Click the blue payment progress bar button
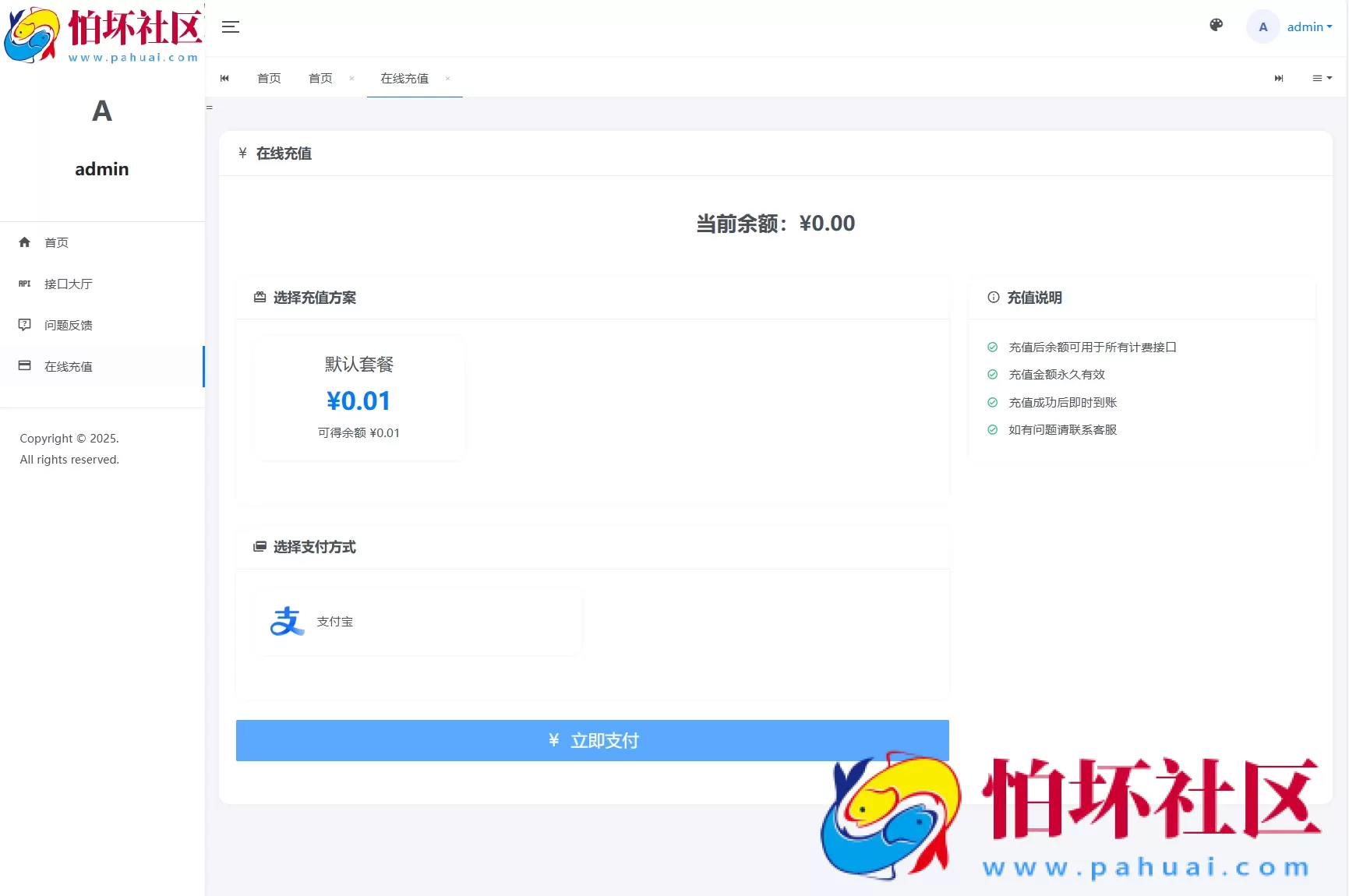The image size is (1349, 896). pos(592,740)
